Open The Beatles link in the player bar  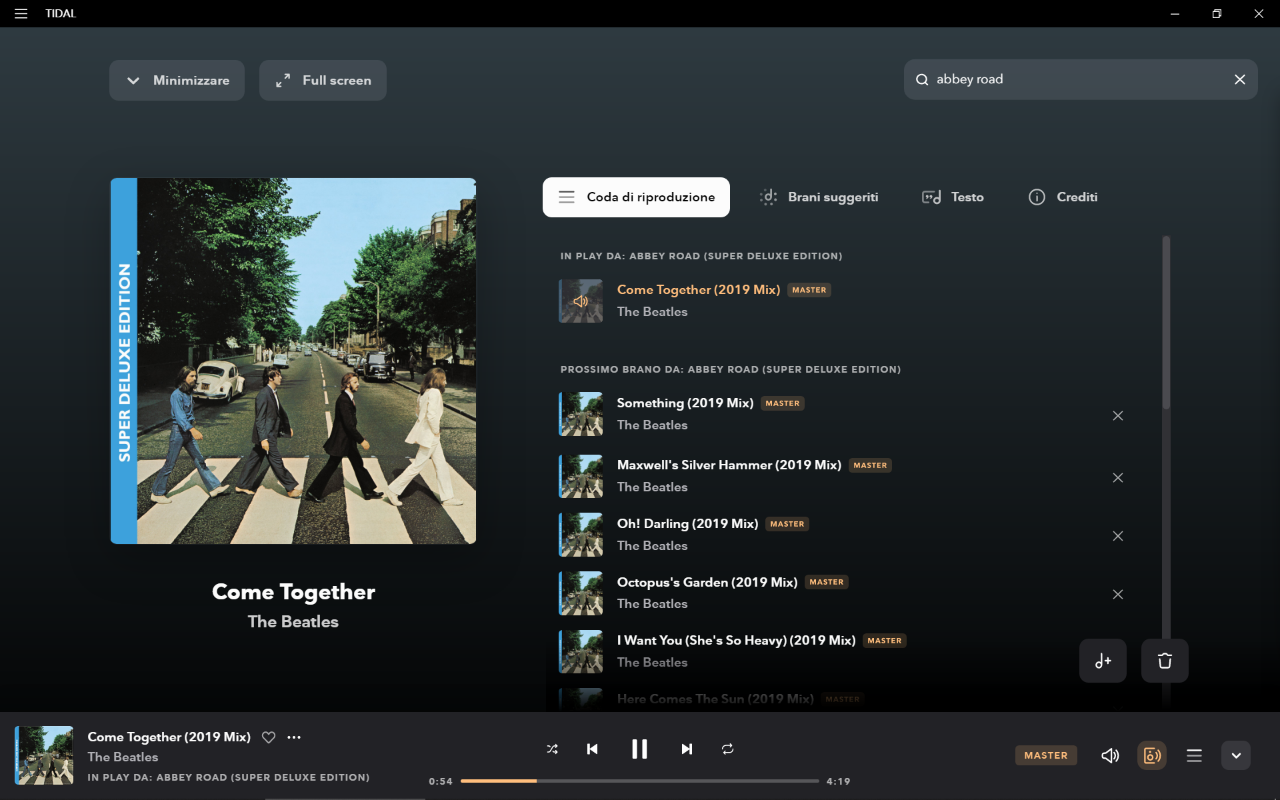[x=123, y=757]
